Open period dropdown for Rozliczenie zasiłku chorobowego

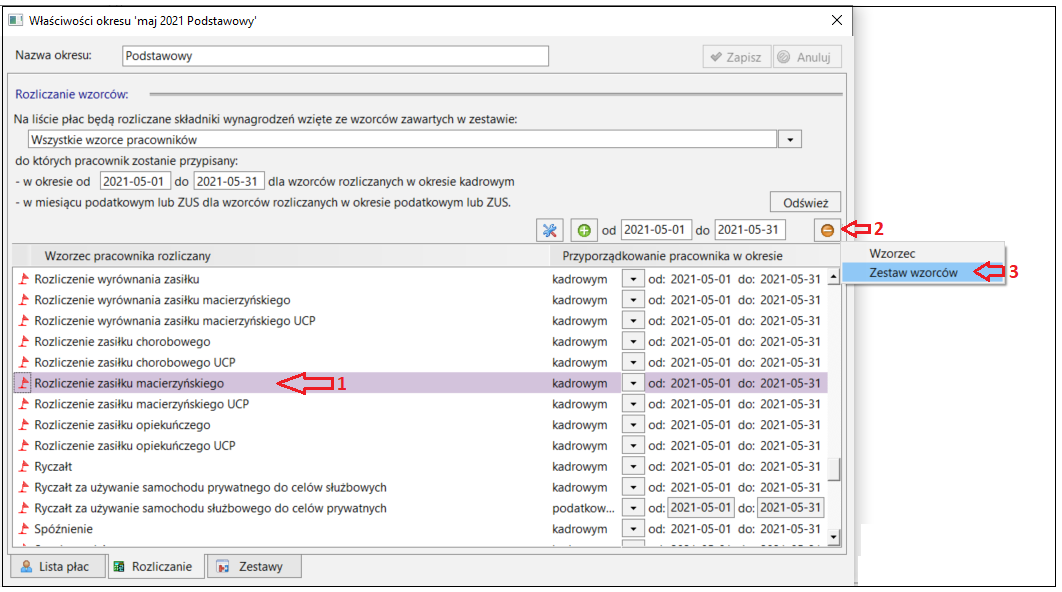(x=633, y=341)
